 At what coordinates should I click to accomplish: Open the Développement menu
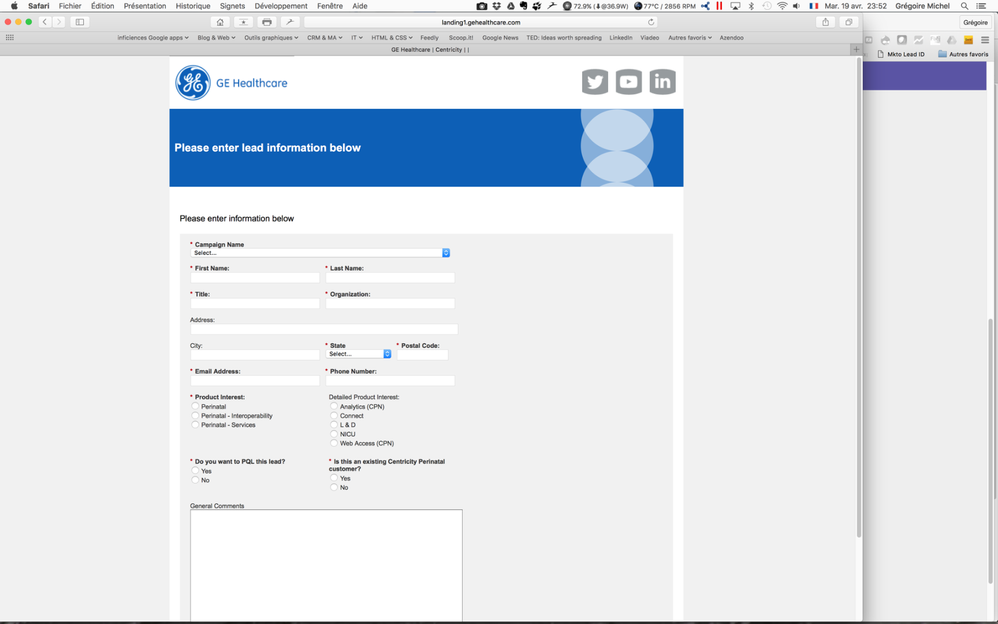coord(281,6)
